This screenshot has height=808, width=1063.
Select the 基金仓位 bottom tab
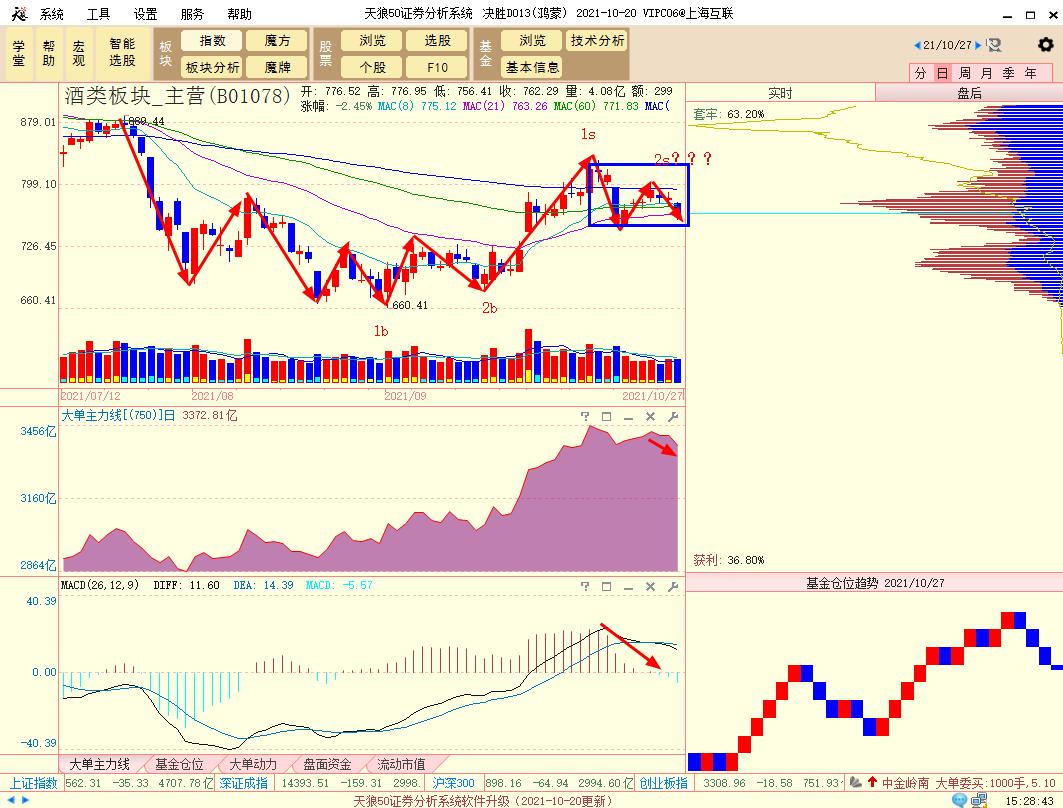179,764
